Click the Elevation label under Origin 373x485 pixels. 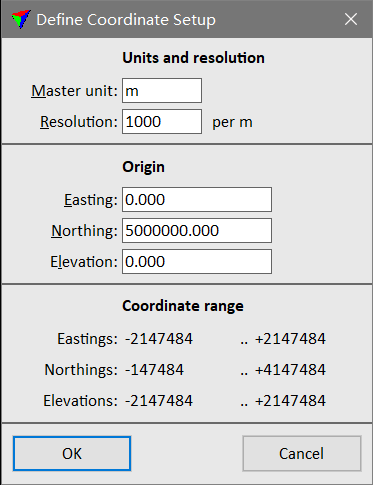click(84, 262)
